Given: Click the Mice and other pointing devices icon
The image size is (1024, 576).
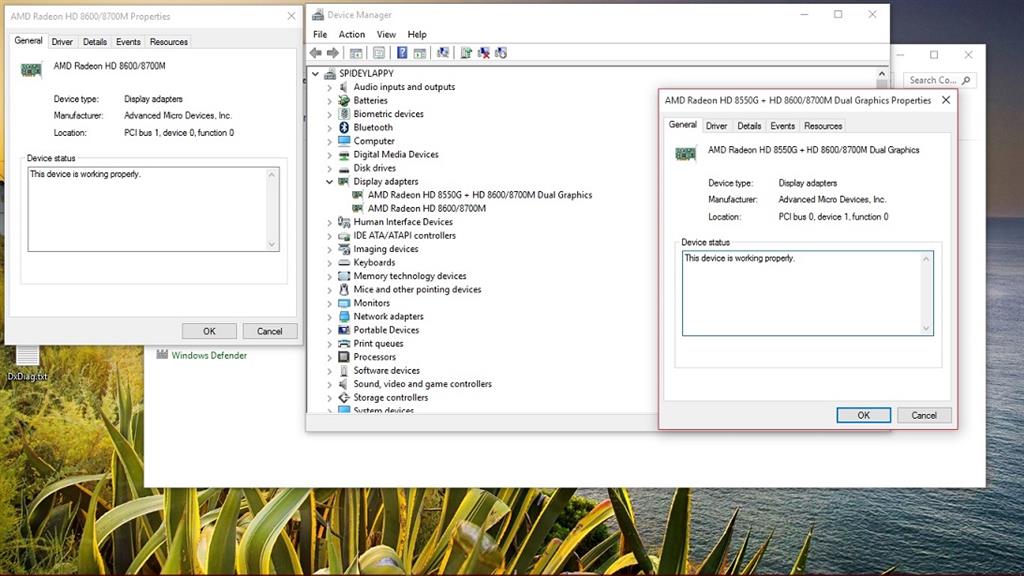Looking at the screenshot, I should (x=344, y=289).
